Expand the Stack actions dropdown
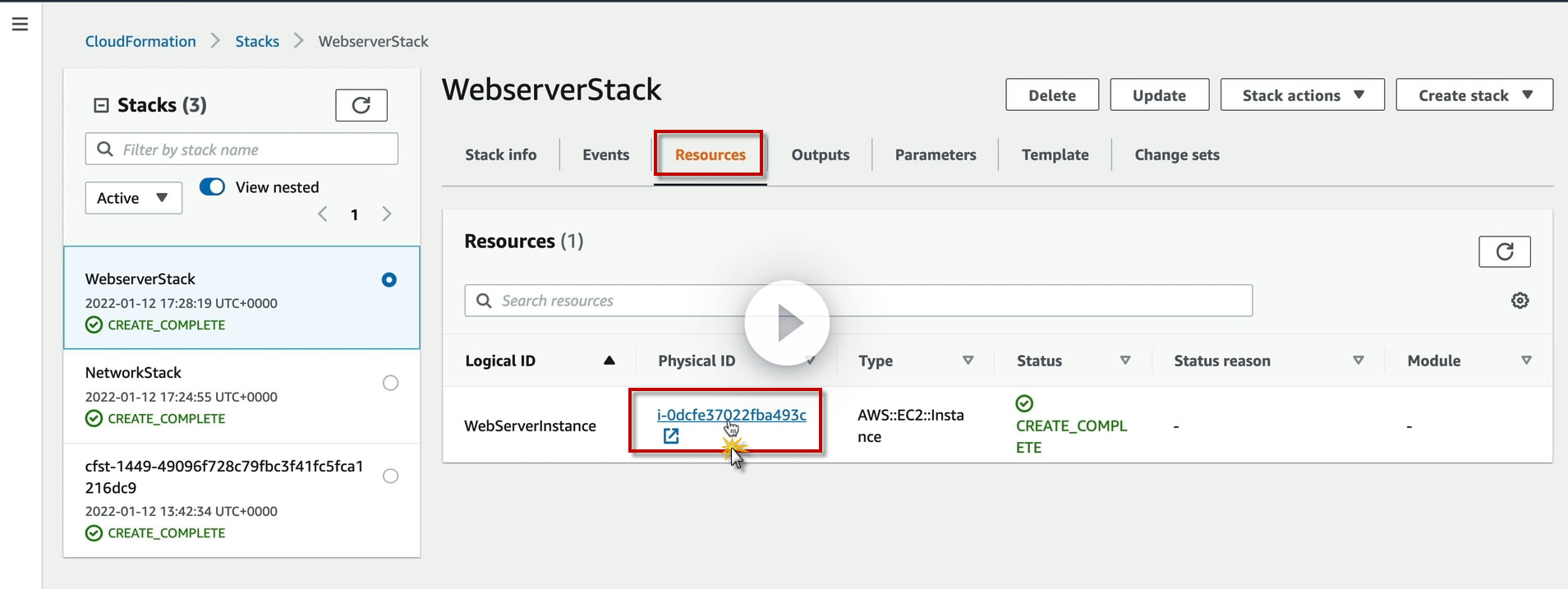Image resolution: width=1568 pixels, height=589 pixels. pos(1302,95)
